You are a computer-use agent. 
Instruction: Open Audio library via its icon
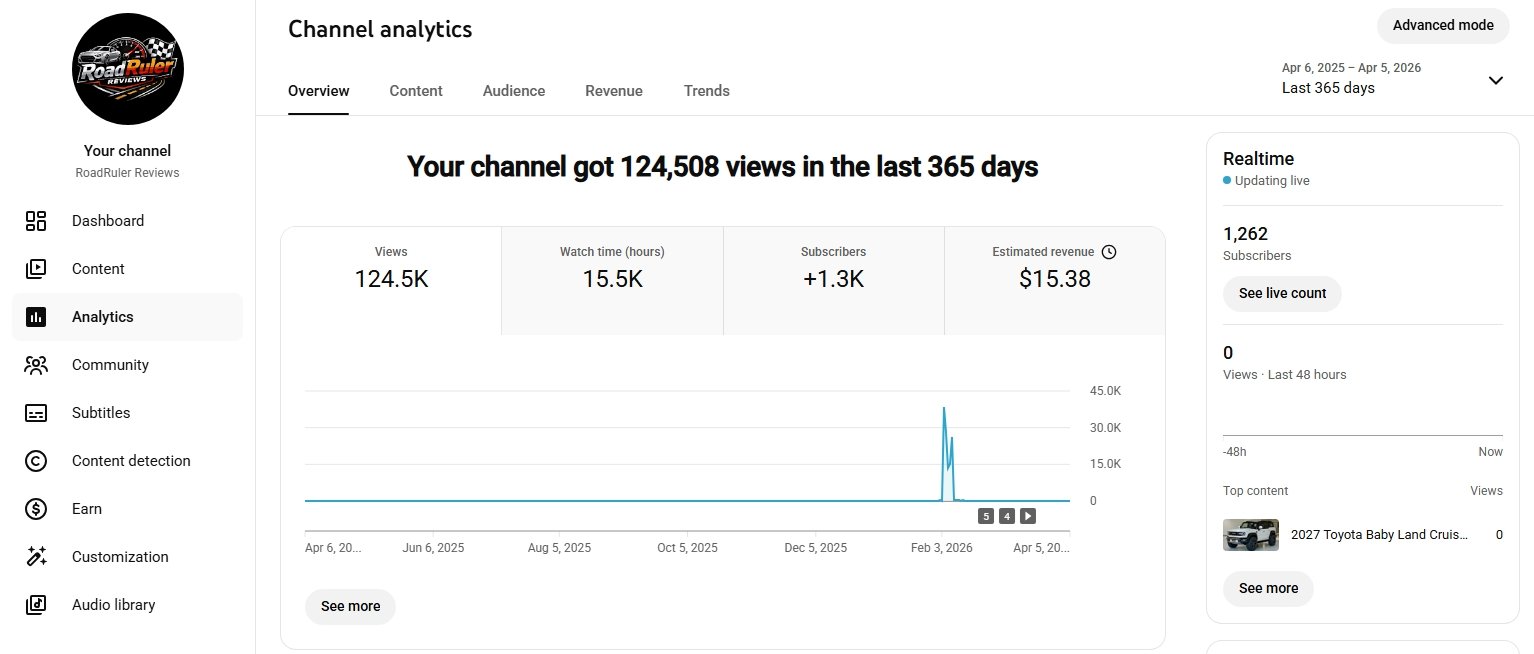36,605
